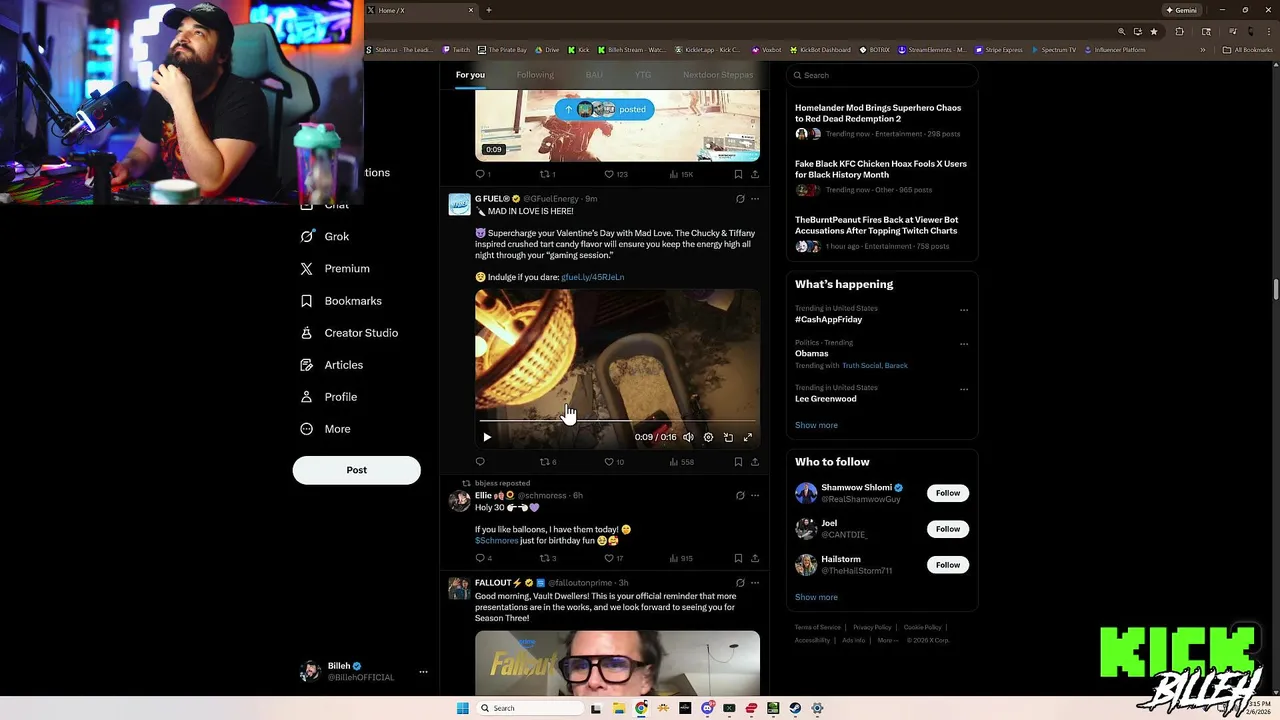View analytics of G FUEL post (558)
This screenshot has width=1280, height=720.
tap(680, 462)
